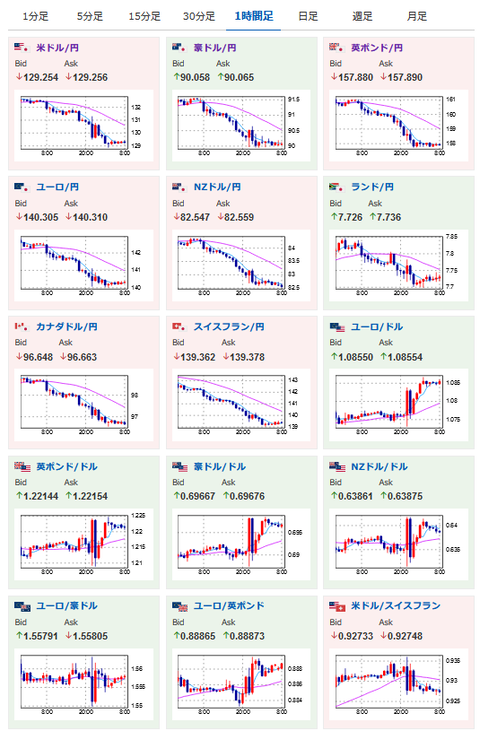The image size is (480, 731).
Task: Switch to the 1分足 timeframe tab
Action: [x=35, y=16]
